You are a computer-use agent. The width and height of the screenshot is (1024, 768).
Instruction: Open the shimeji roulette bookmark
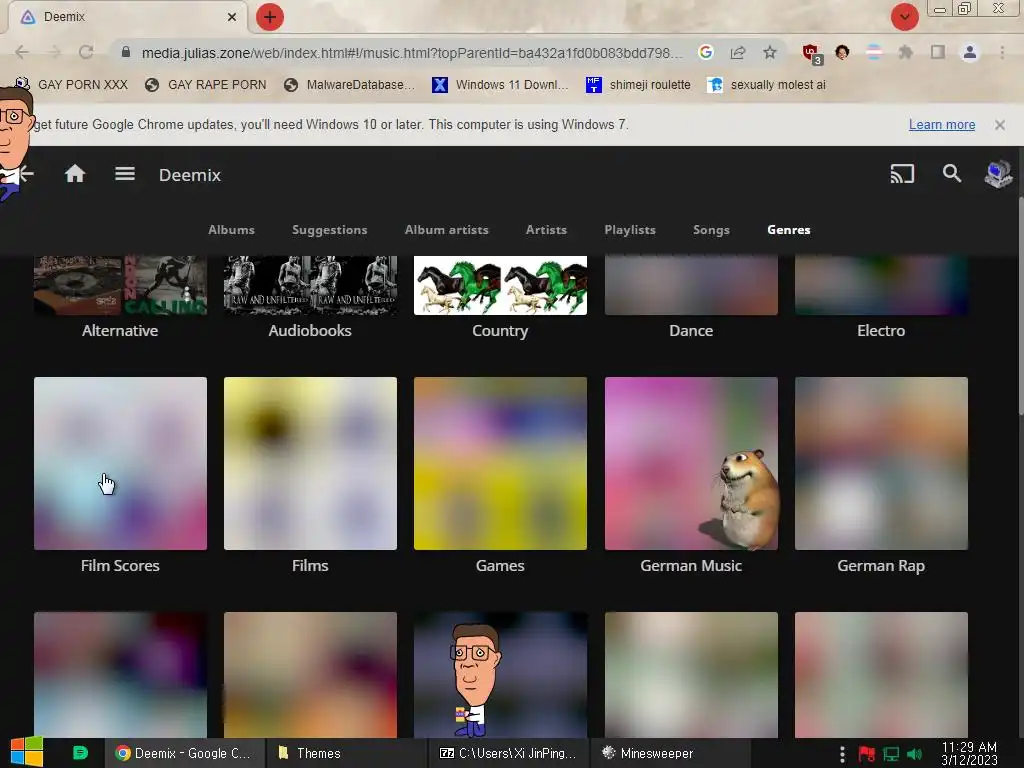(639, 85)
